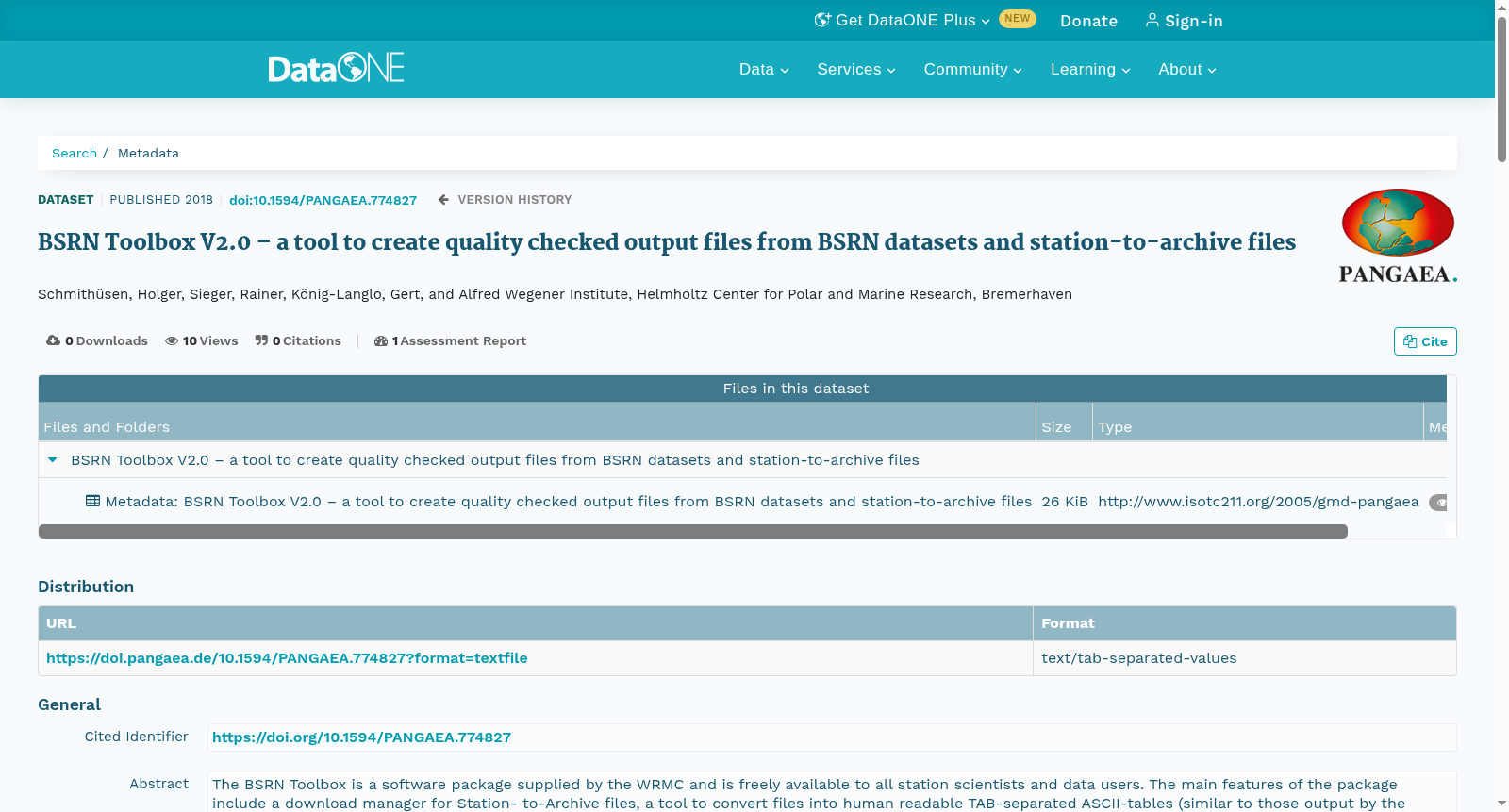The width and height of the screenshot is (1509, 812).
Task: Click the Cite button
Action: tap(1425, 341)
